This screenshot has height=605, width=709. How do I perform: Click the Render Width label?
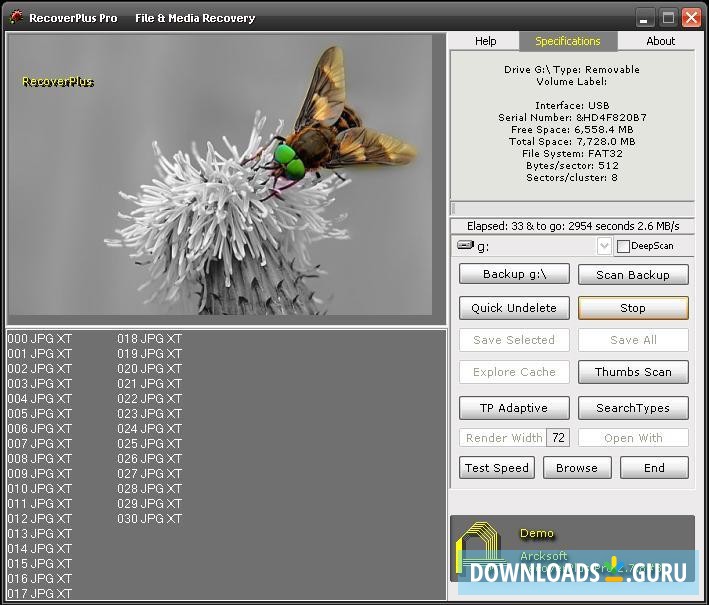504,438
